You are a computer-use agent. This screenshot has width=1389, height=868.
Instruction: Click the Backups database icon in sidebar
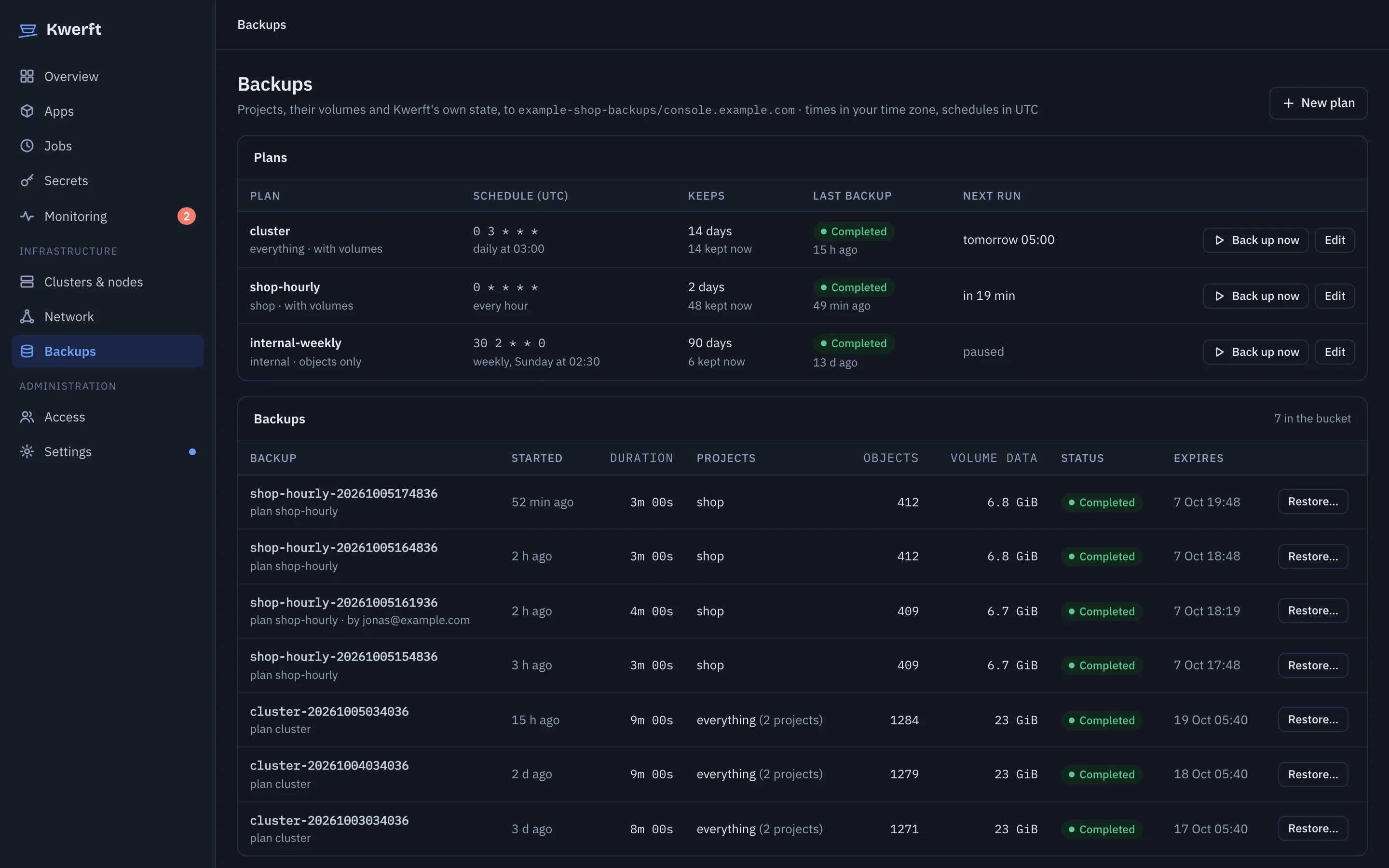(27, 351)
